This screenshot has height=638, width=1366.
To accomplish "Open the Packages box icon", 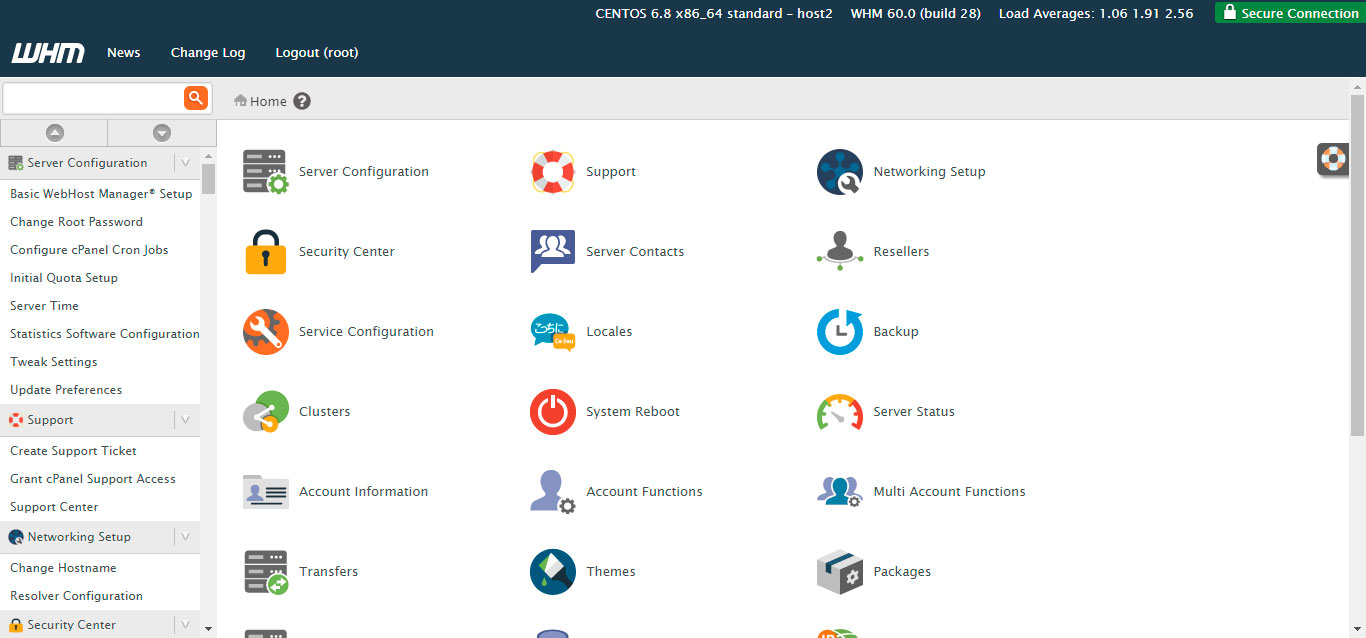I will pos(840,572).
